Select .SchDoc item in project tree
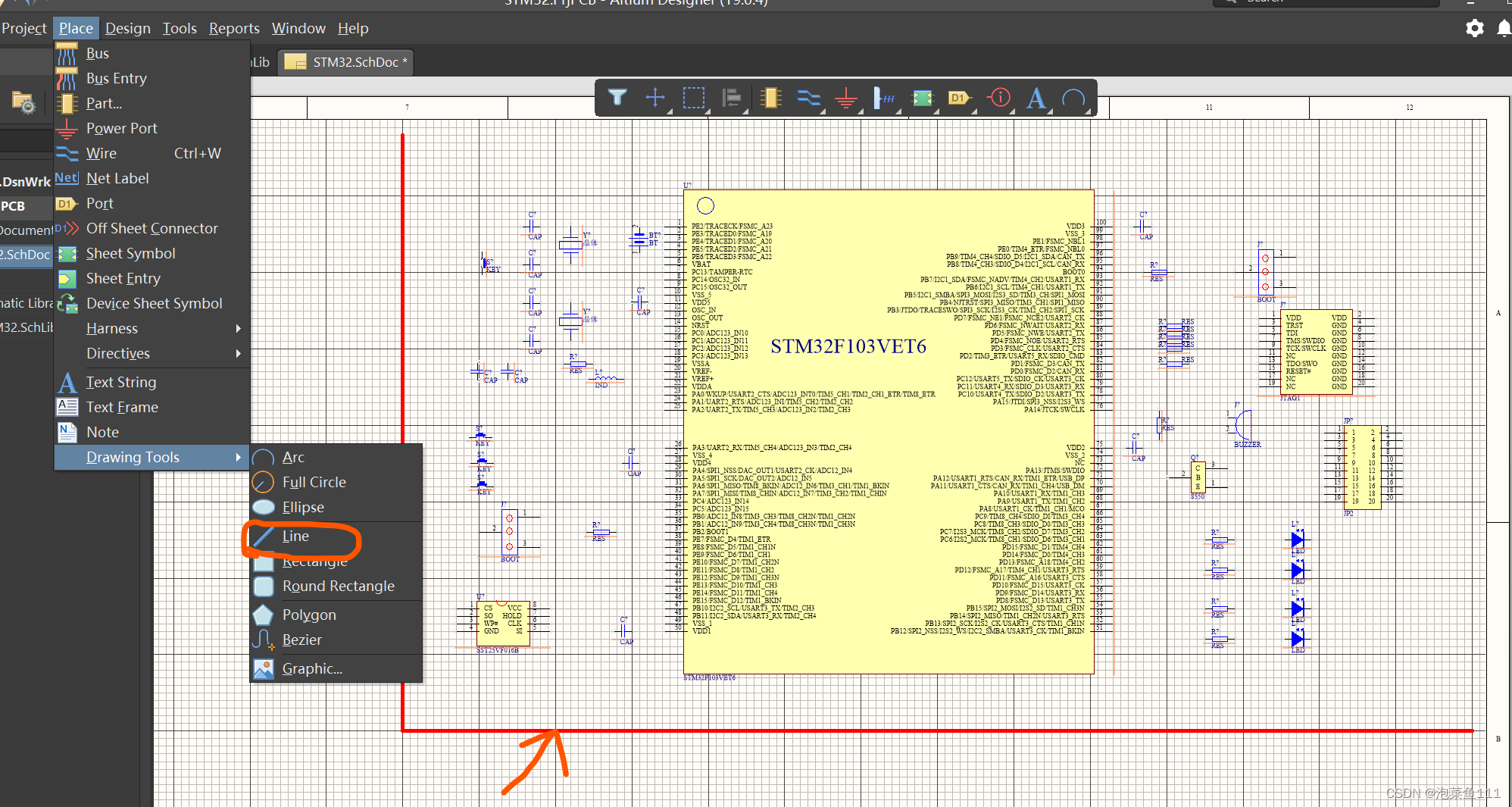 click(27, 255)
